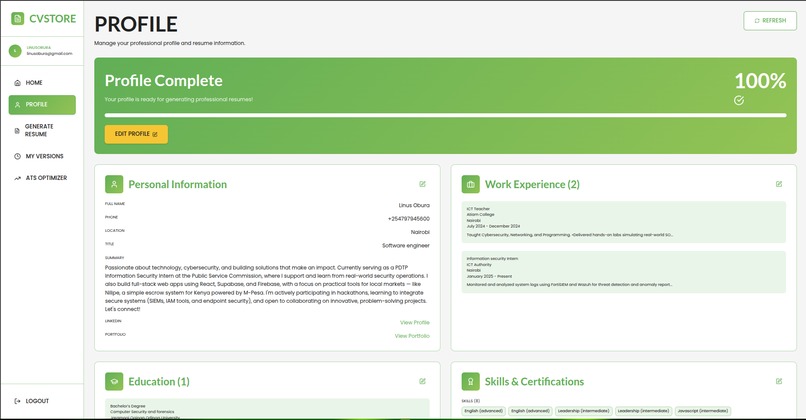Screen dimensions: 806x420
Task: Click the Profile Complete heading
Action: coord(163,81)
